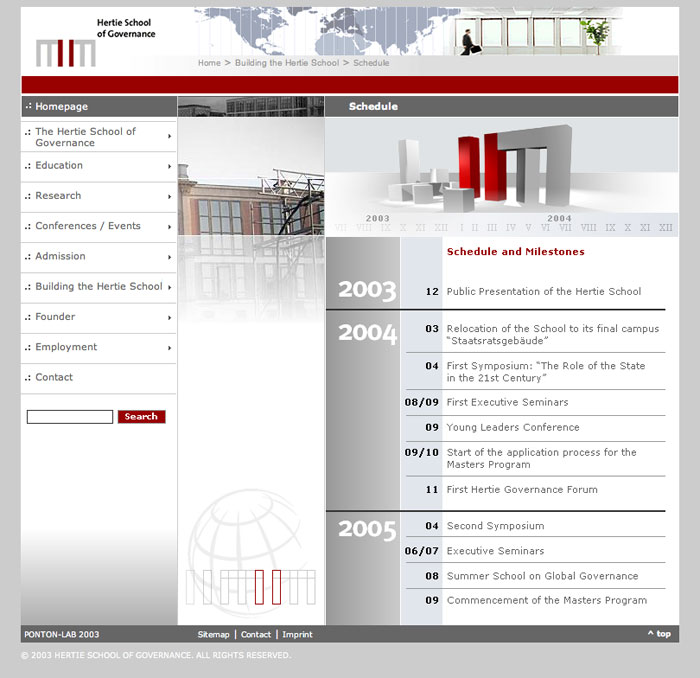The height and width of the screenshot is (678, 700).
Task: Open the Sitemap footer link
Action: (x=213, y=634)
